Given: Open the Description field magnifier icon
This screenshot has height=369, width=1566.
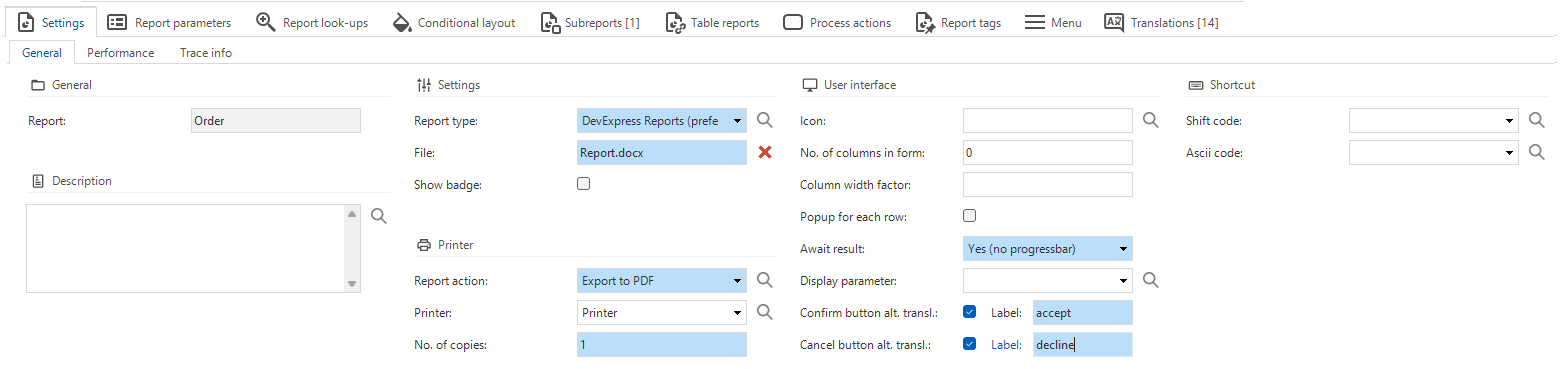Looking at the screenshot, I should (x=379, y=215).
